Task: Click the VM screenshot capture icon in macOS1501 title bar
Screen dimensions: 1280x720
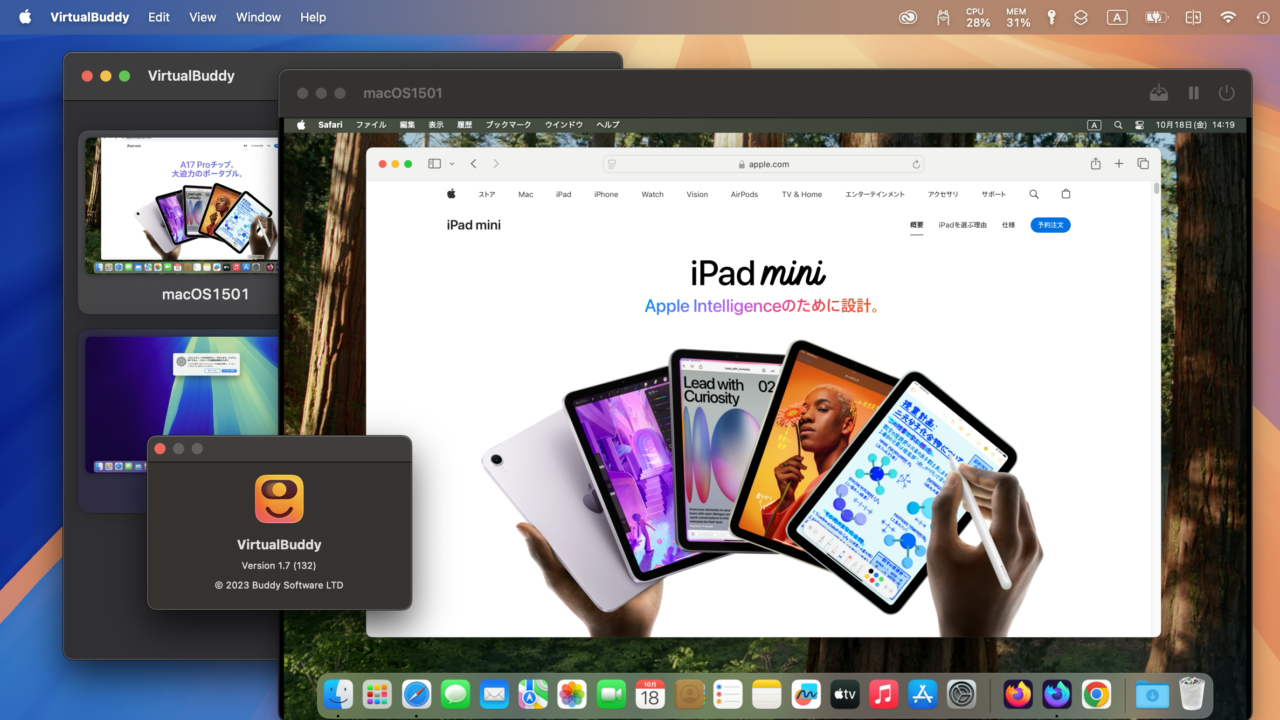Action: click(x=1158, y=93)
